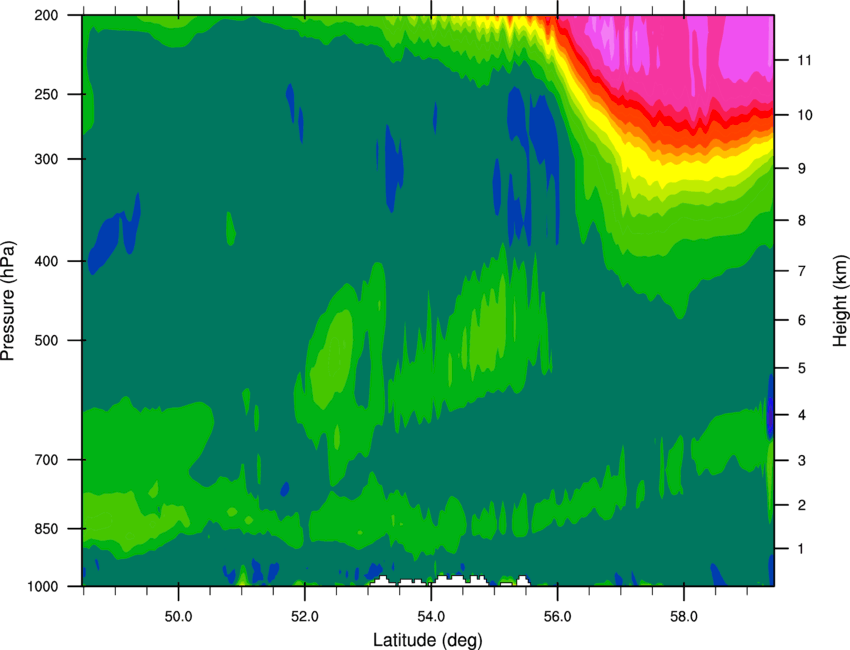Click the 500 pressure tick label
This screenshot has width=850, height=650.
pos(46,340)
